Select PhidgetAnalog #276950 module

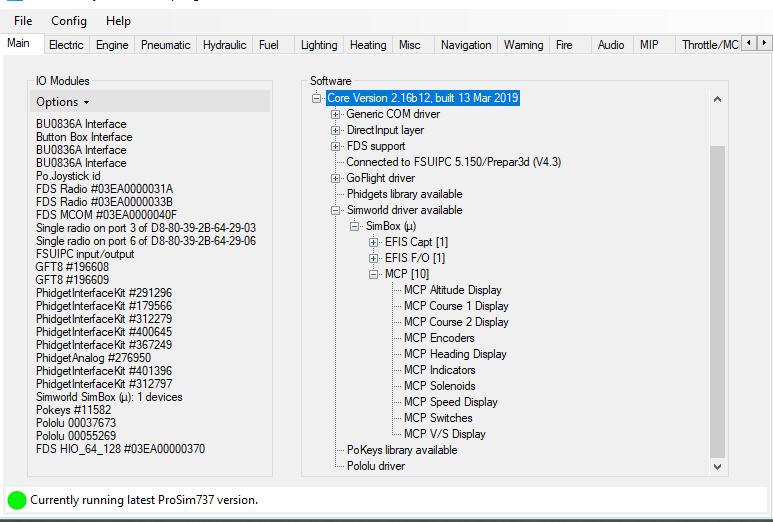pyautogui.click(x=93, y=358)
